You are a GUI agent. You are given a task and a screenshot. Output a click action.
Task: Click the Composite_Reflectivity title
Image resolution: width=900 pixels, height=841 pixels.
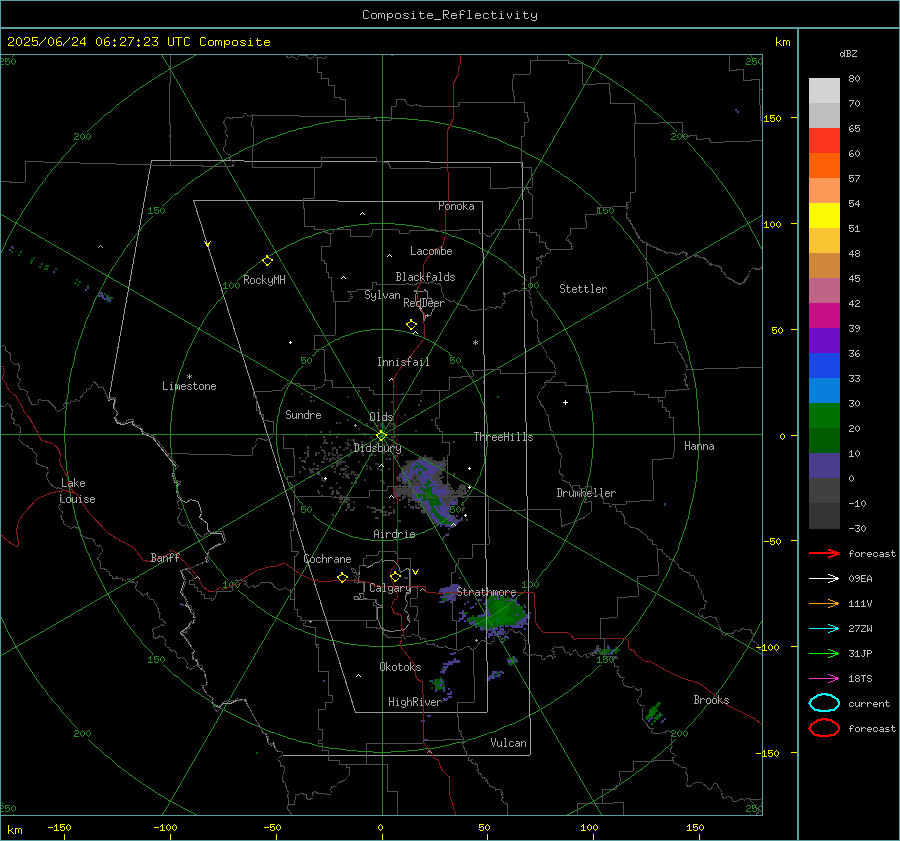coord(450,15)
